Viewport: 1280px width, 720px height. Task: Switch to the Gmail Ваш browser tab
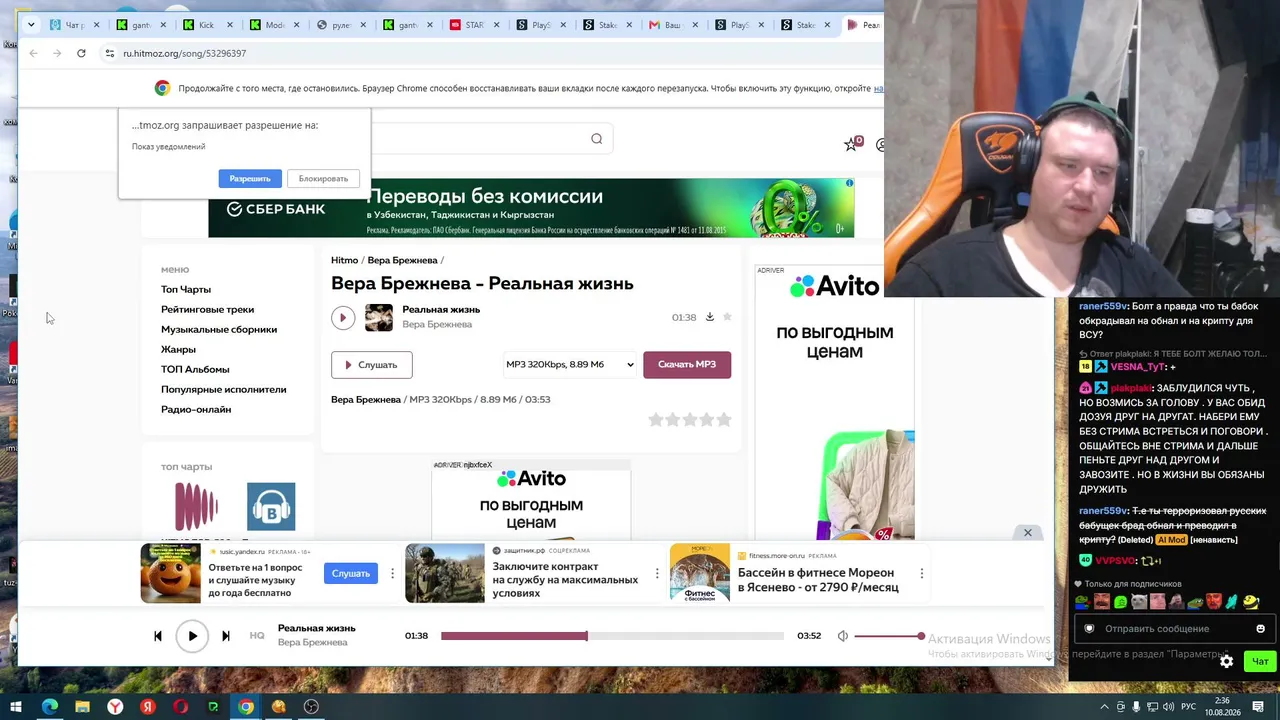[x=674, y=25]
